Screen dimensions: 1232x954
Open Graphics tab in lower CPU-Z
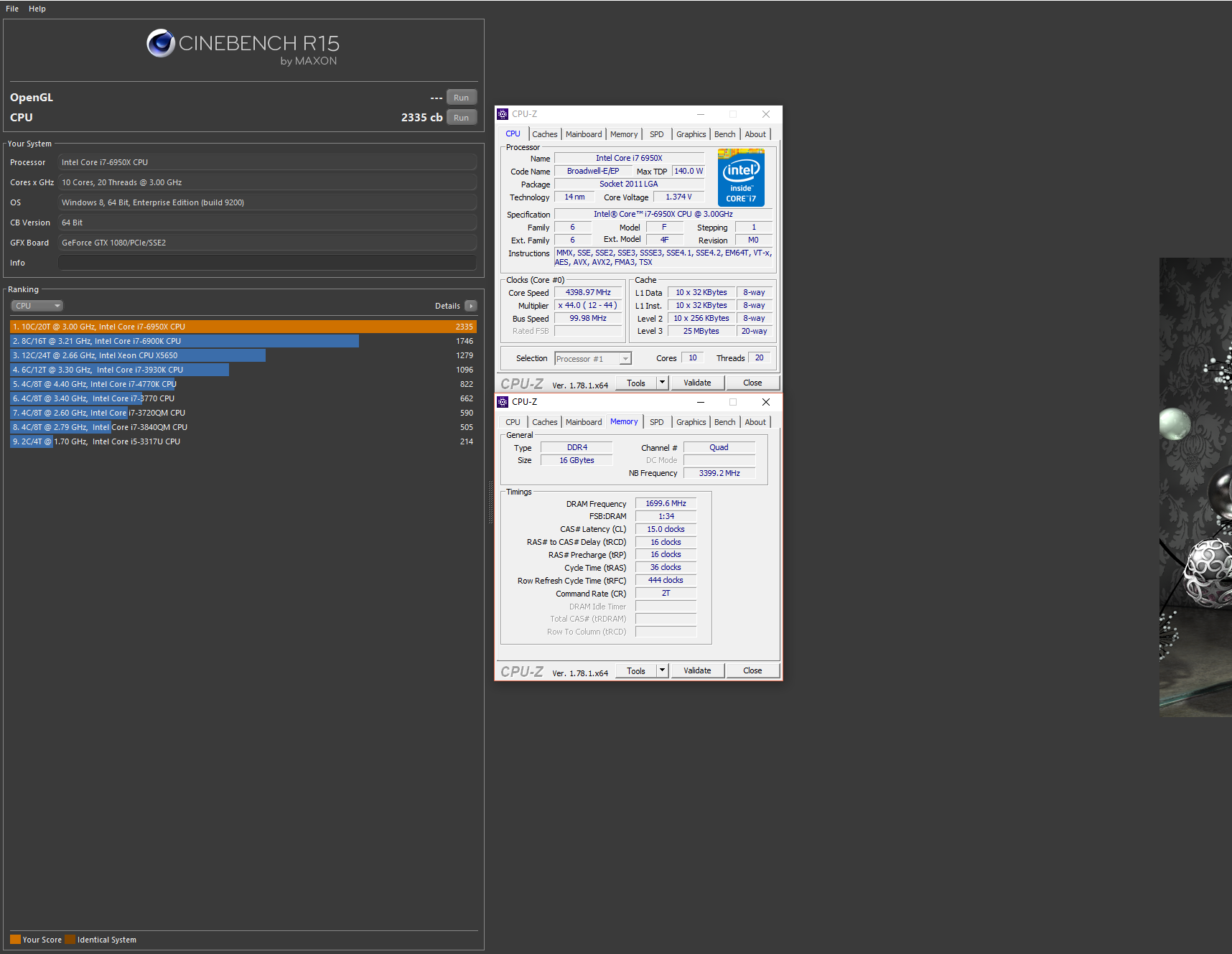[x=691, y=422]
